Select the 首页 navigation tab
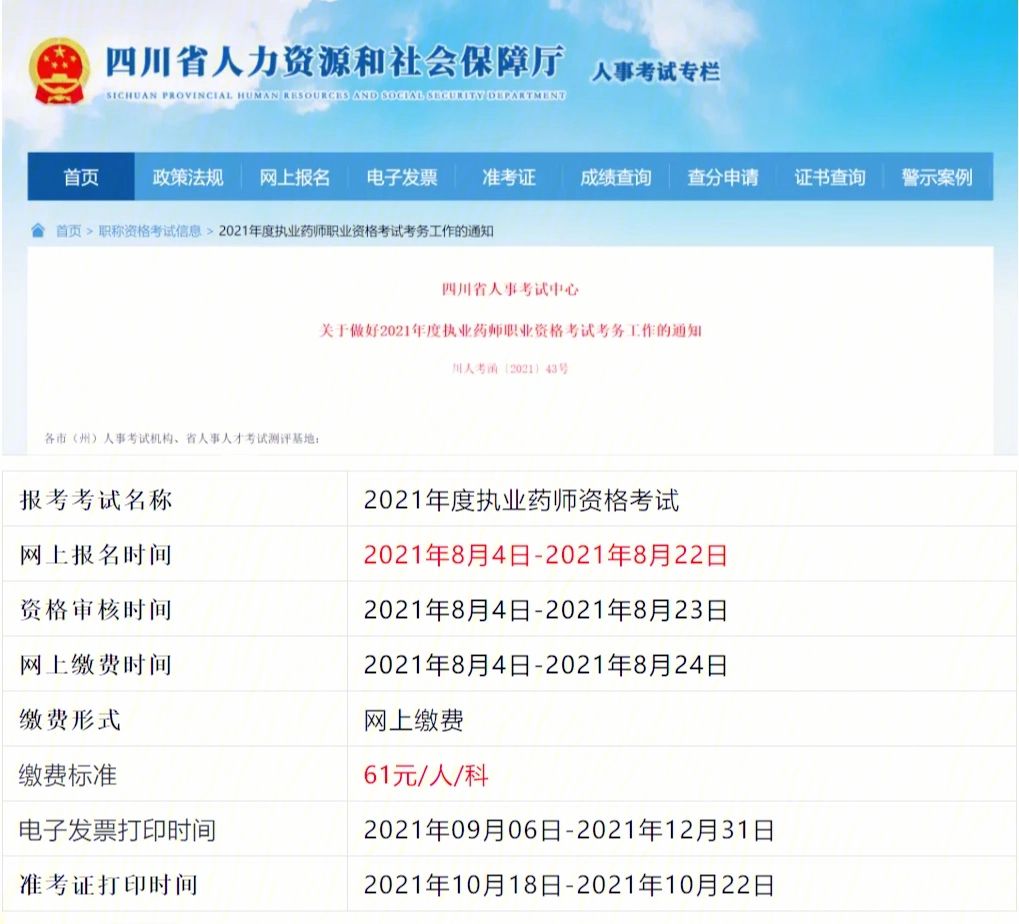This screenshot has height=924, width=1019. point(83,177)
